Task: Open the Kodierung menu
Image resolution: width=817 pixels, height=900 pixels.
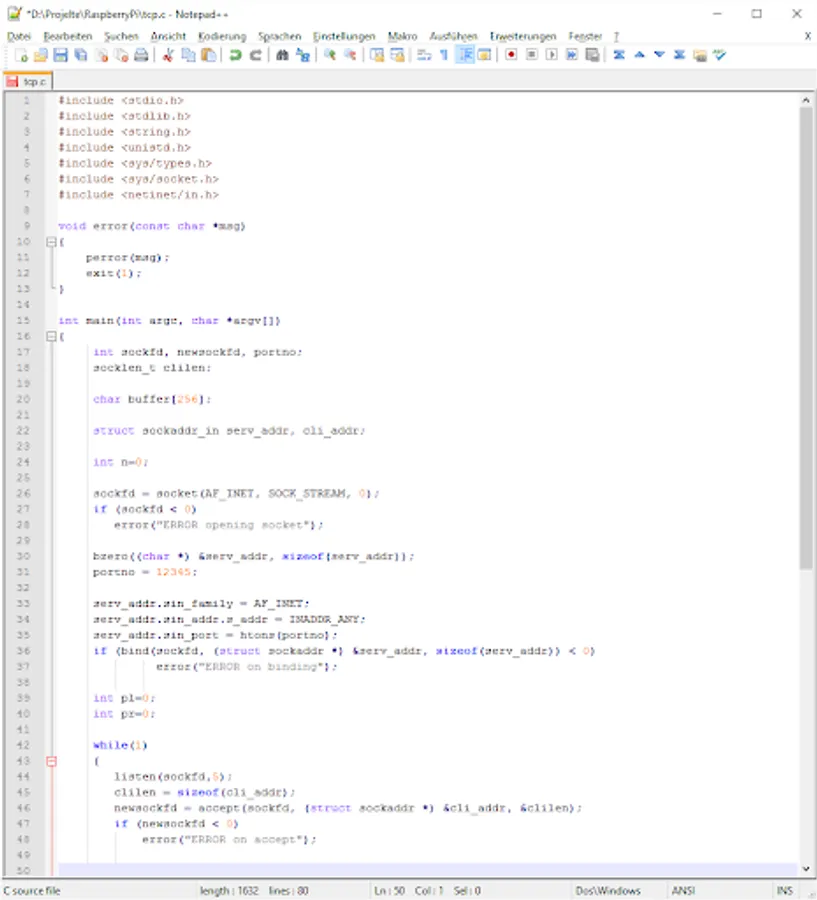Action: pyautogui.click(x=222, y=36)
